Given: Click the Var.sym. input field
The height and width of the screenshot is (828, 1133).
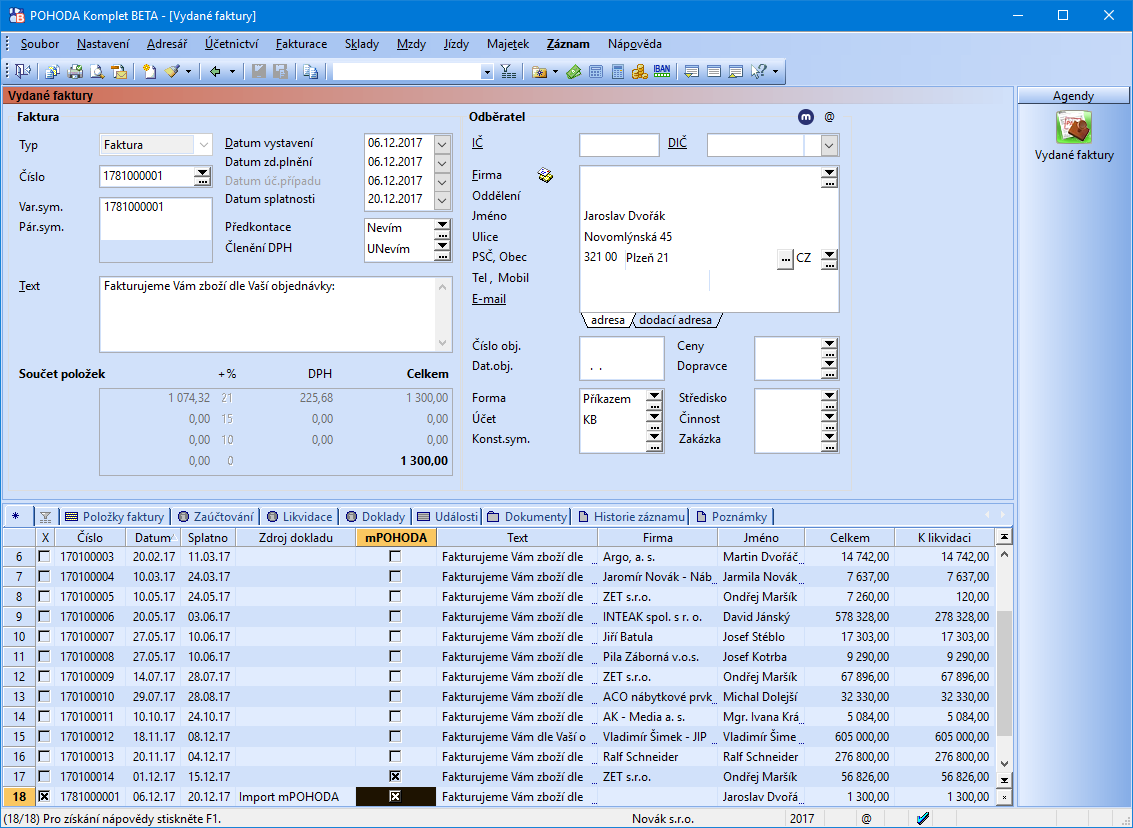Looking at the screenshot, I should pyautogui.click(x=156, y=207).
